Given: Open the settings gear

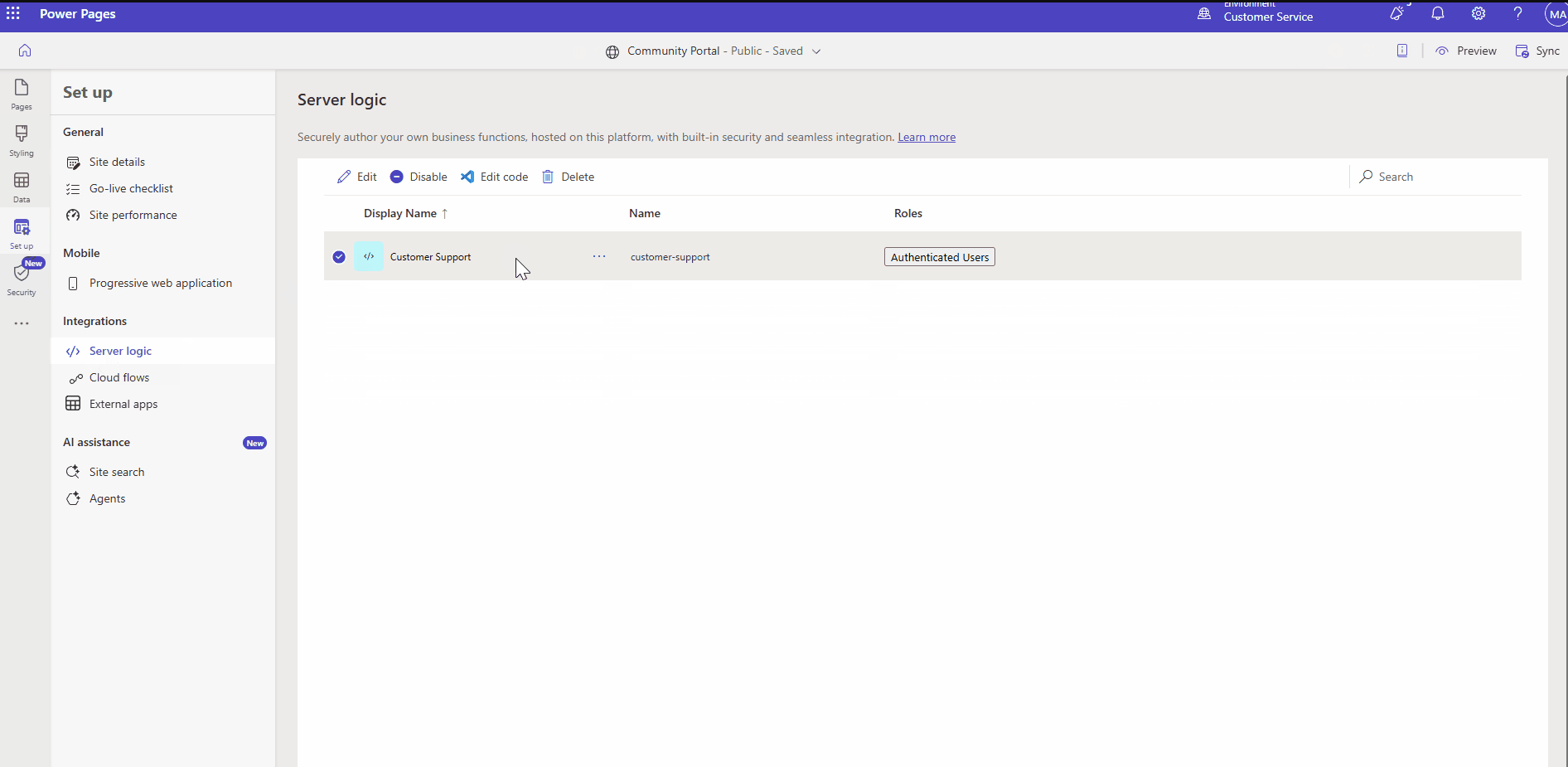Looking at the screenshot, I should (1478, 14).
